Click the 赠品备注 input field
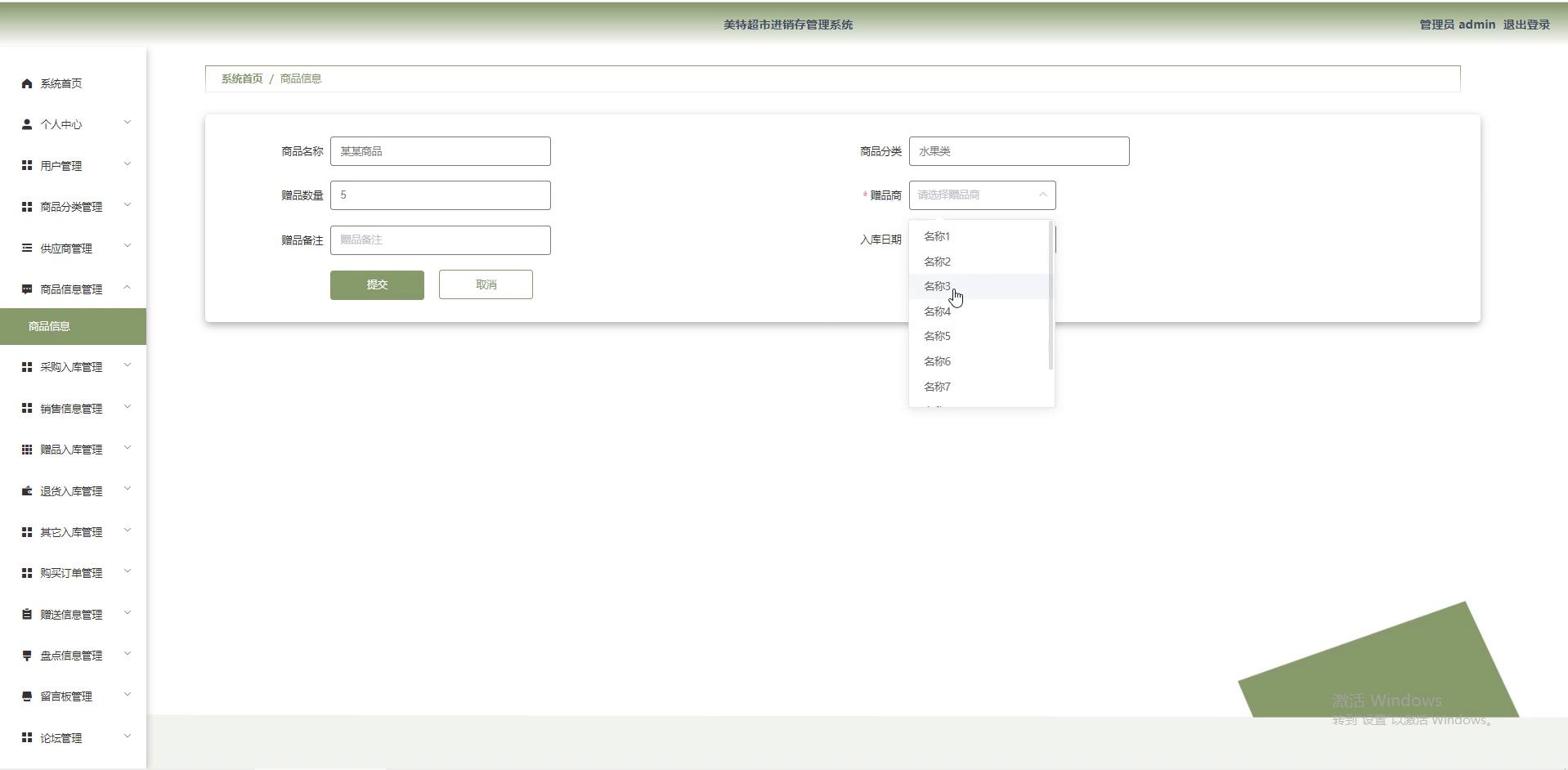Image resolution: width=1568 pixels, height=770 pixels. pos(441,240)
